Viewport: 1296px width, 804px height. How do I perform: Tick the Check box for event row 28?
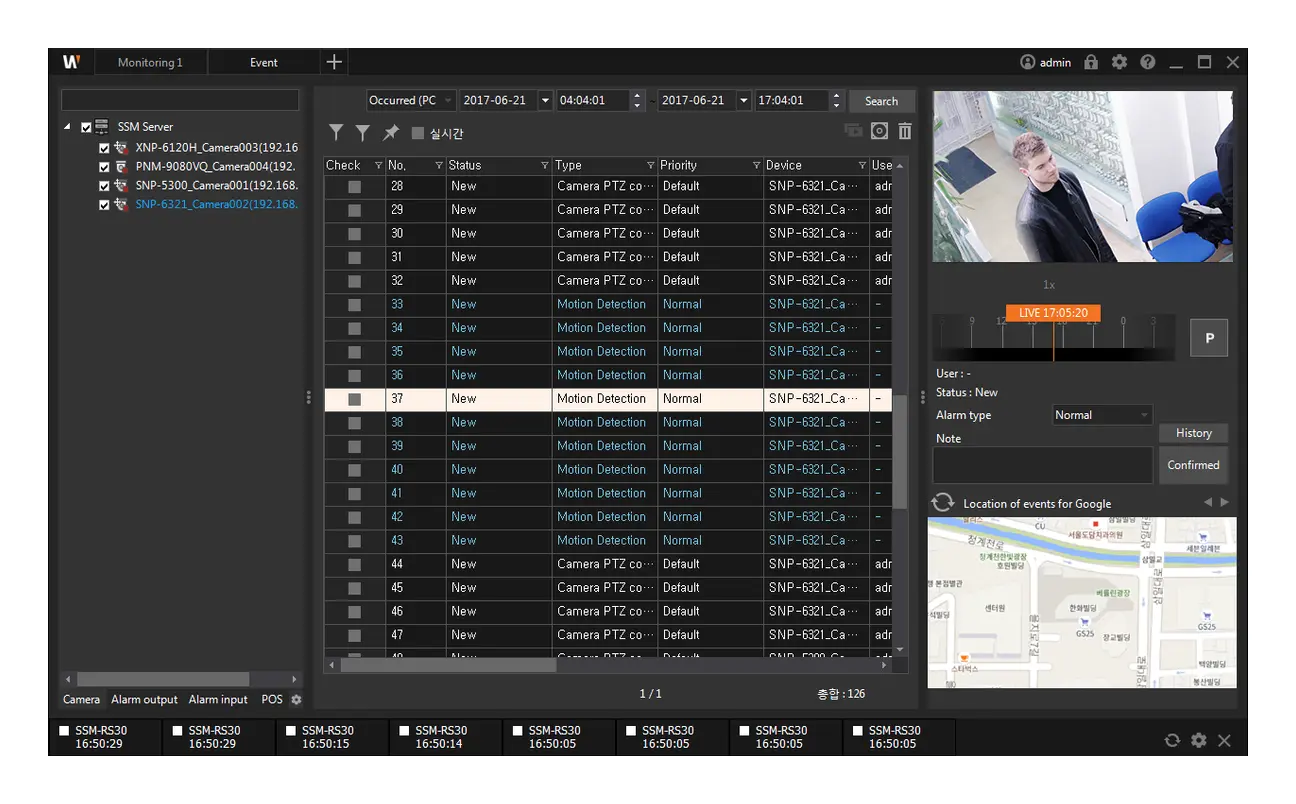click(354, 186)
